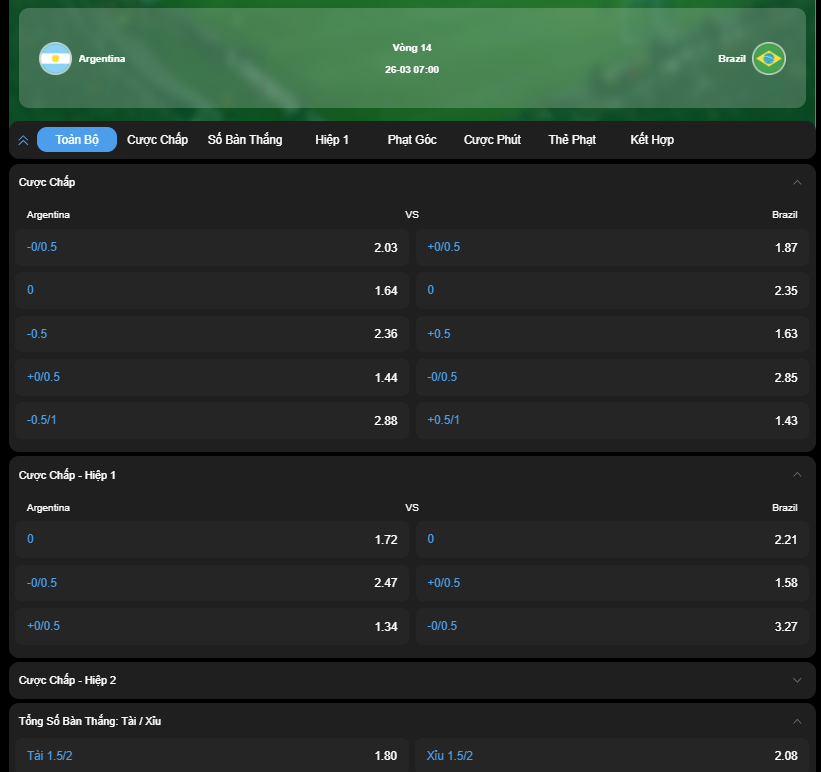Switch to Hiệp 1 tab

[x=332, y=139]
